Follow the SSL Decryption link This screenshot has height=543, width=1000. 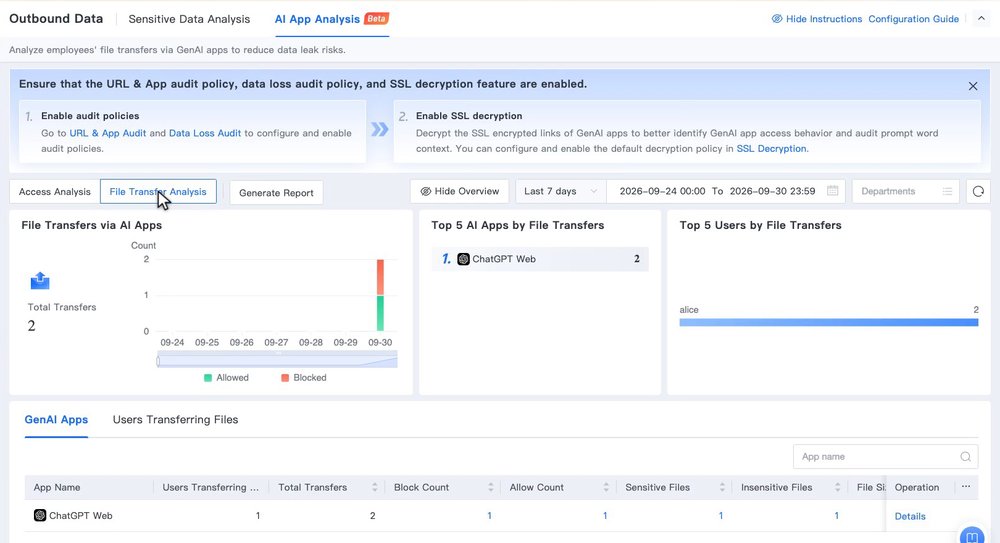771,149
